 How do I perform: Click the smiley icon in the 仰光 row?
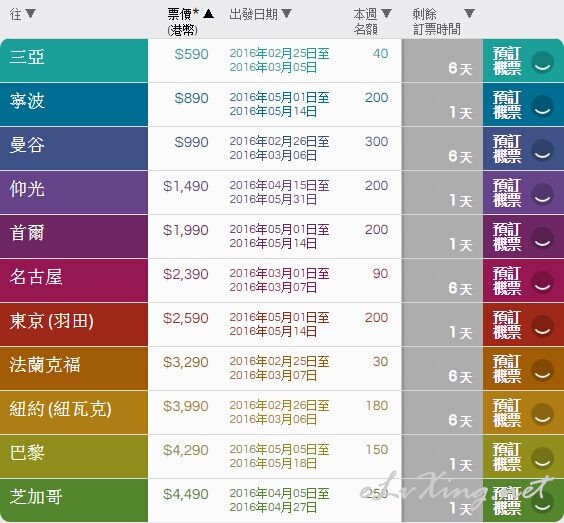tap(542, 194)
